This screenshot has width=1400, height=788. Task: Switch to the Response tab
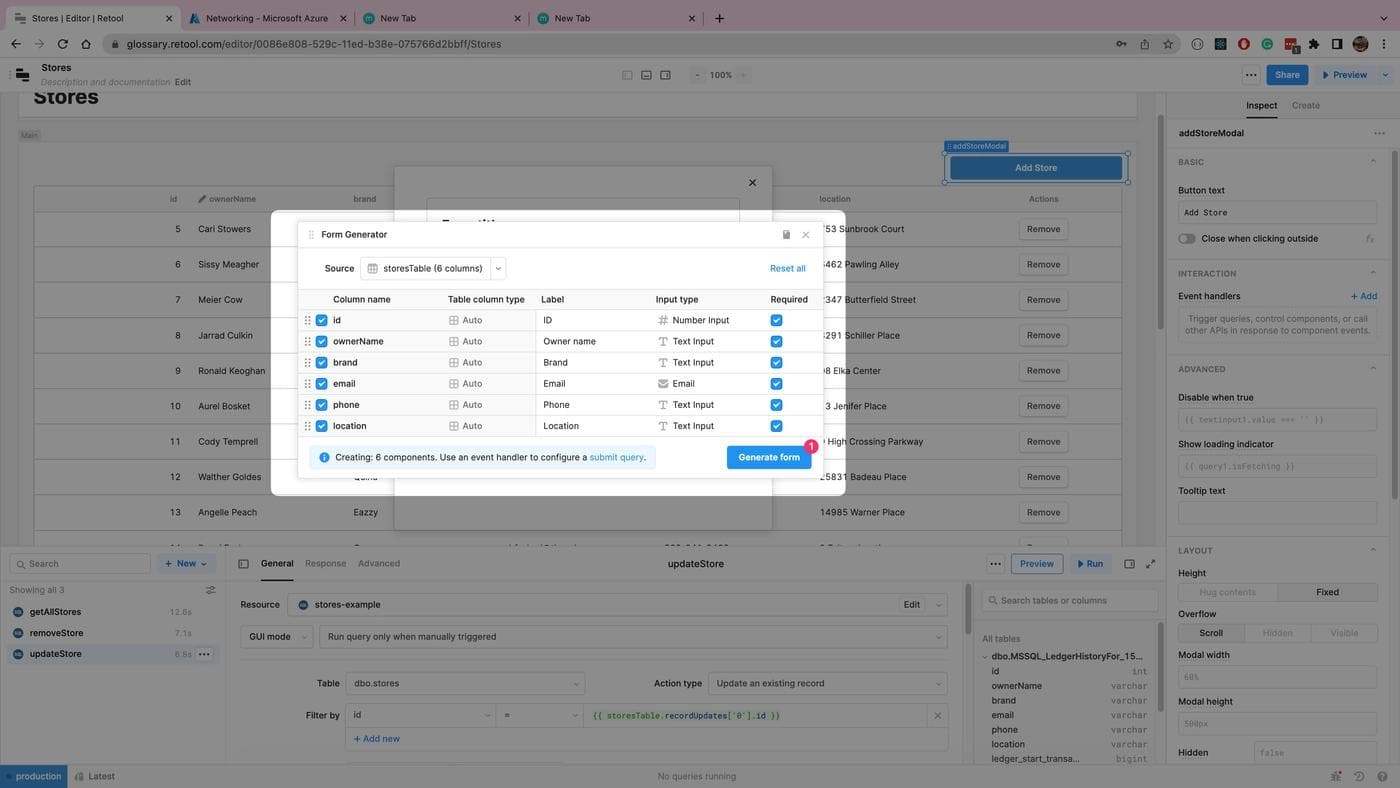tap(325, 564)
